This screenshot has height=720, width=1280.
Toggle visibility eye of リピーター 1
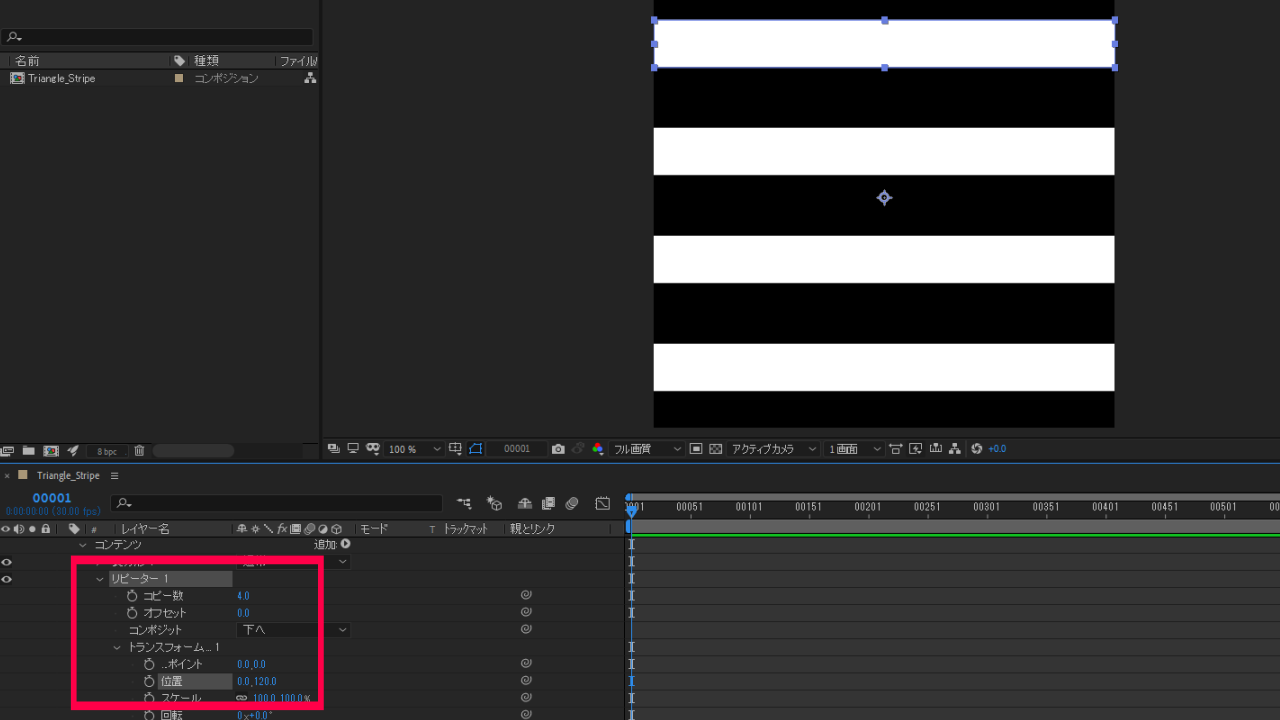tap(6, 579)
